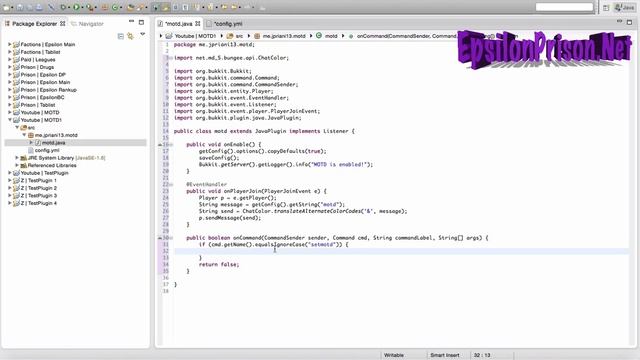Click the Run External Tools icon
This screenshot has width=640, height=360.
pyautogui.click(x=90, y=7)
